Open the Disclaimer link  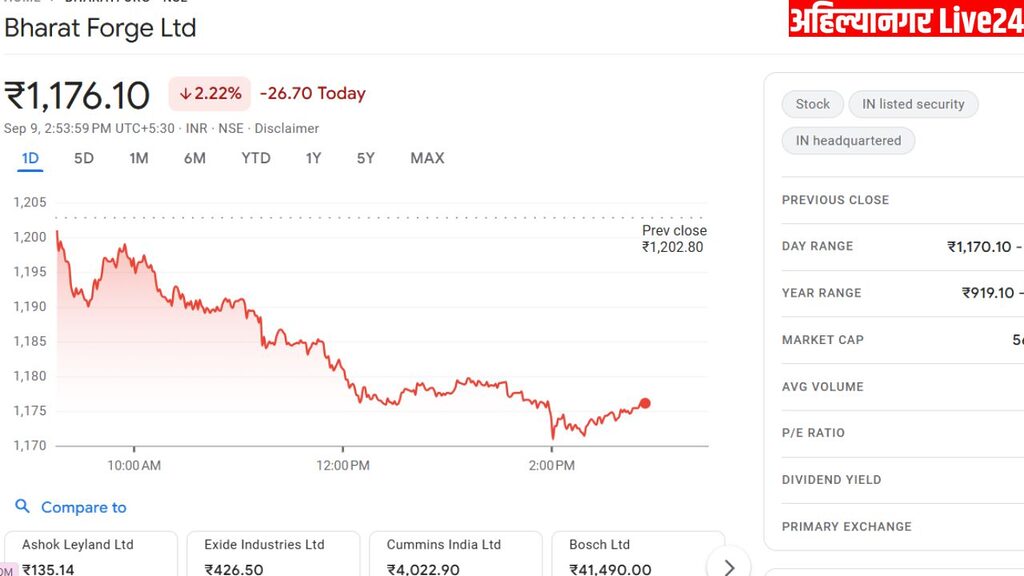pos(287,128)
